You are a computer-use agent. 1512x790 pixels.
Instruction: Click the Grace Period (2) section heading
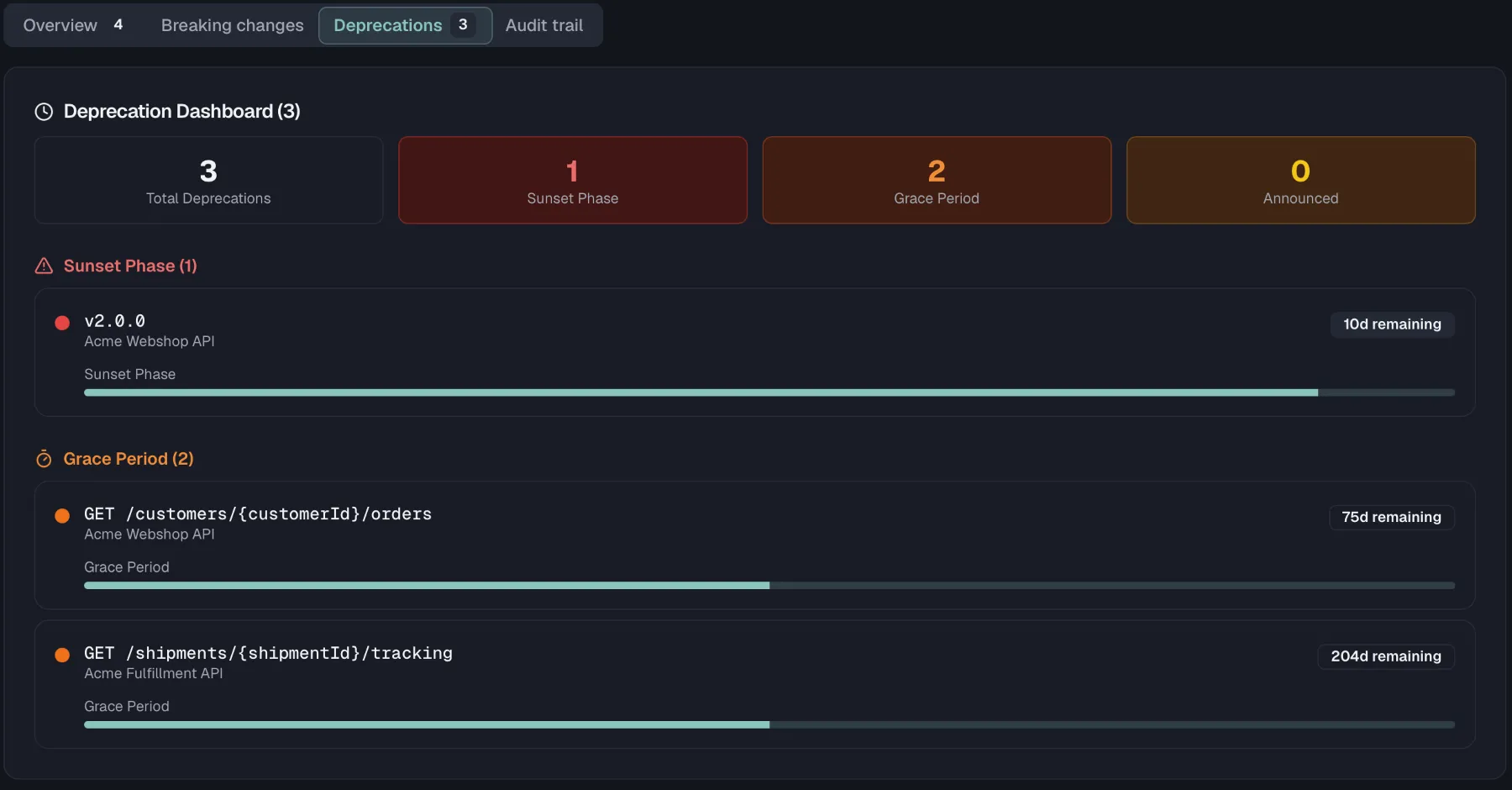click(x=129, y=459)
